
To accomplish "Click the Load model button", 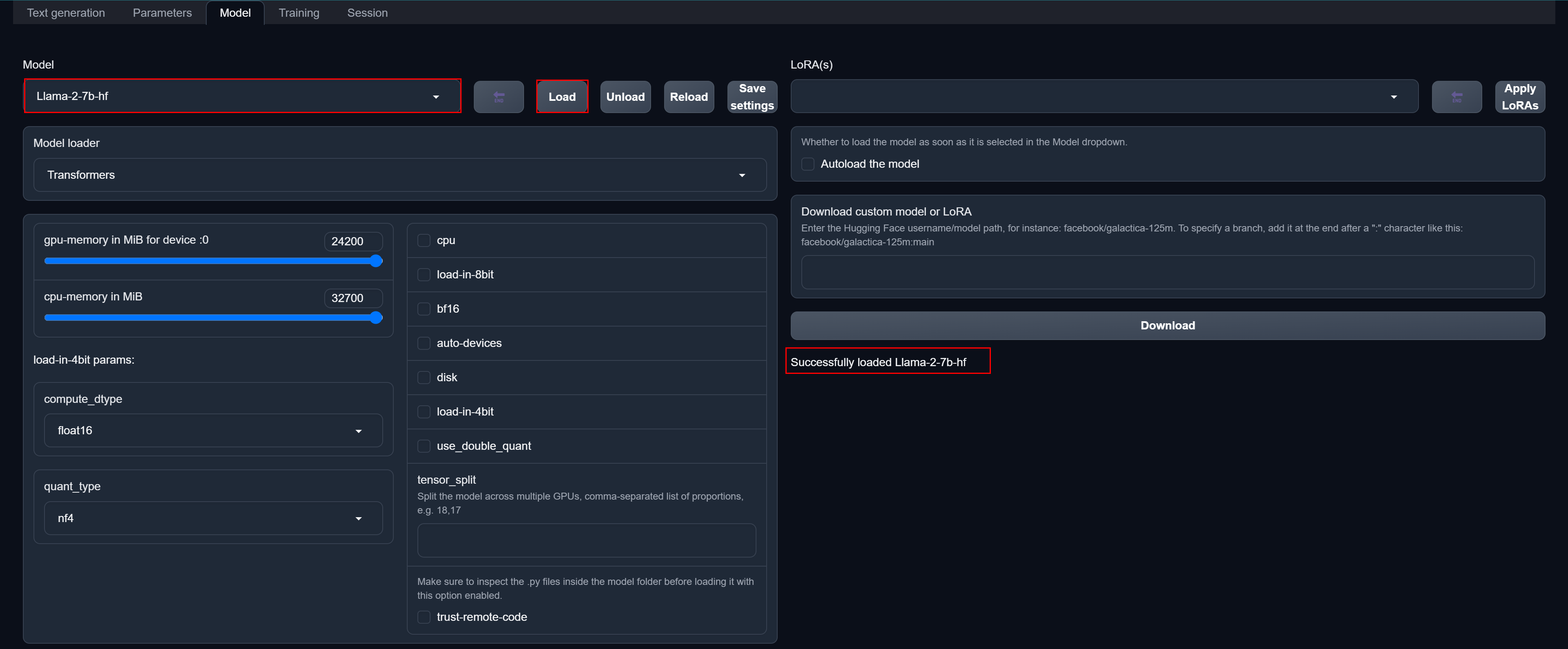I will pyautogui.click(x=562, y=97).
